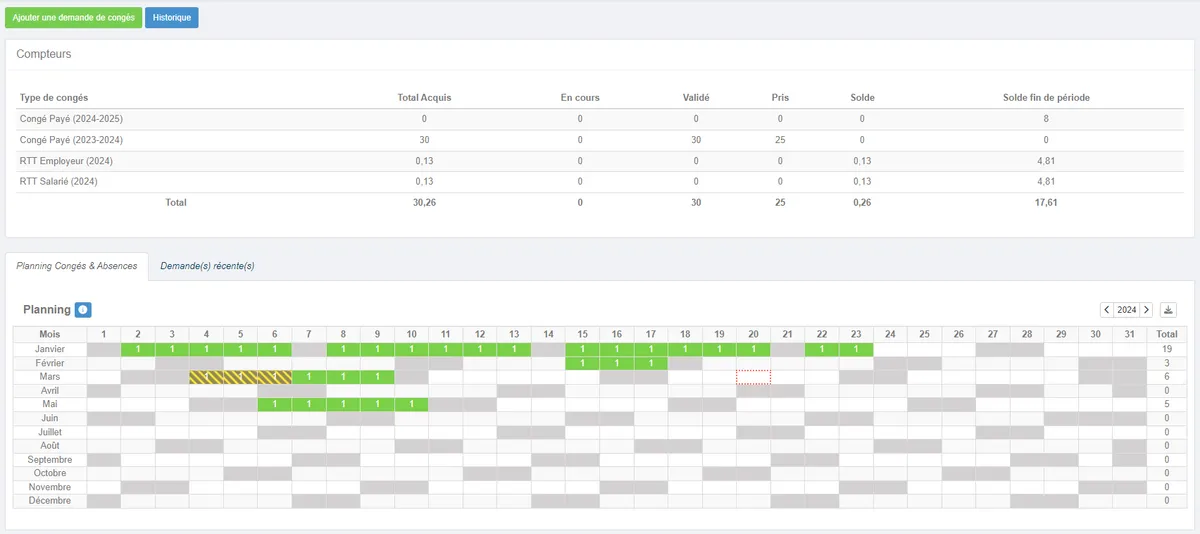The height and width of the screenshot is (534, 1200).
Task: Download the planning export
Action: (1169, 310)
